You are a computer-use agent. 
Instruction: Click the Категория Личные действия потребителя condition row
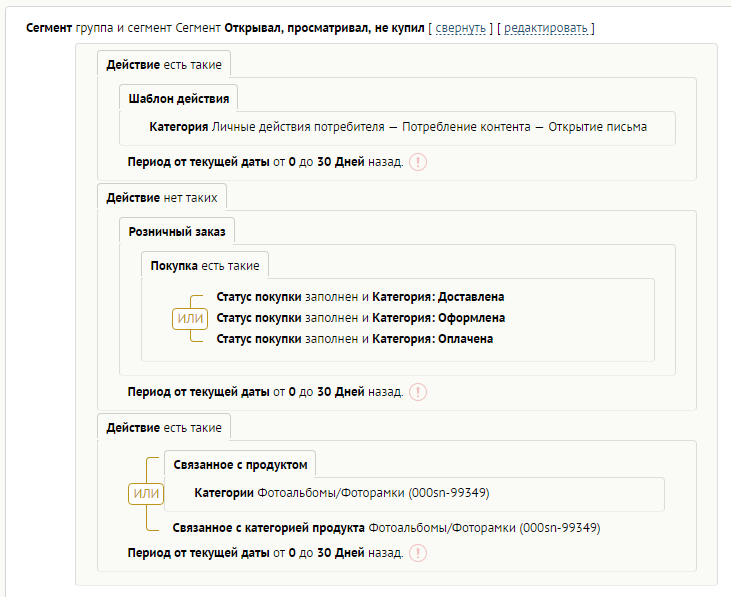pyautogui.click(x=398, y=127)
